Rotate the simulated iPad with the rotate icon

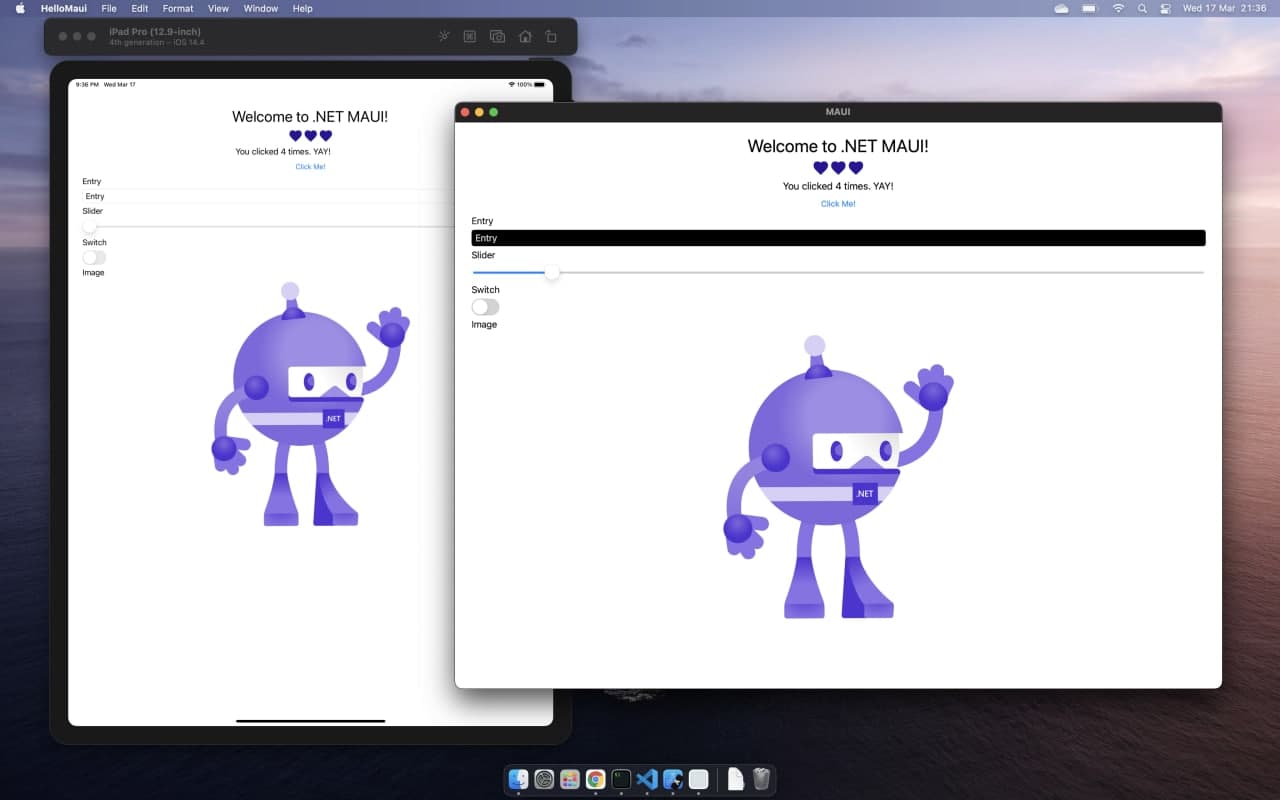[551, 36]
